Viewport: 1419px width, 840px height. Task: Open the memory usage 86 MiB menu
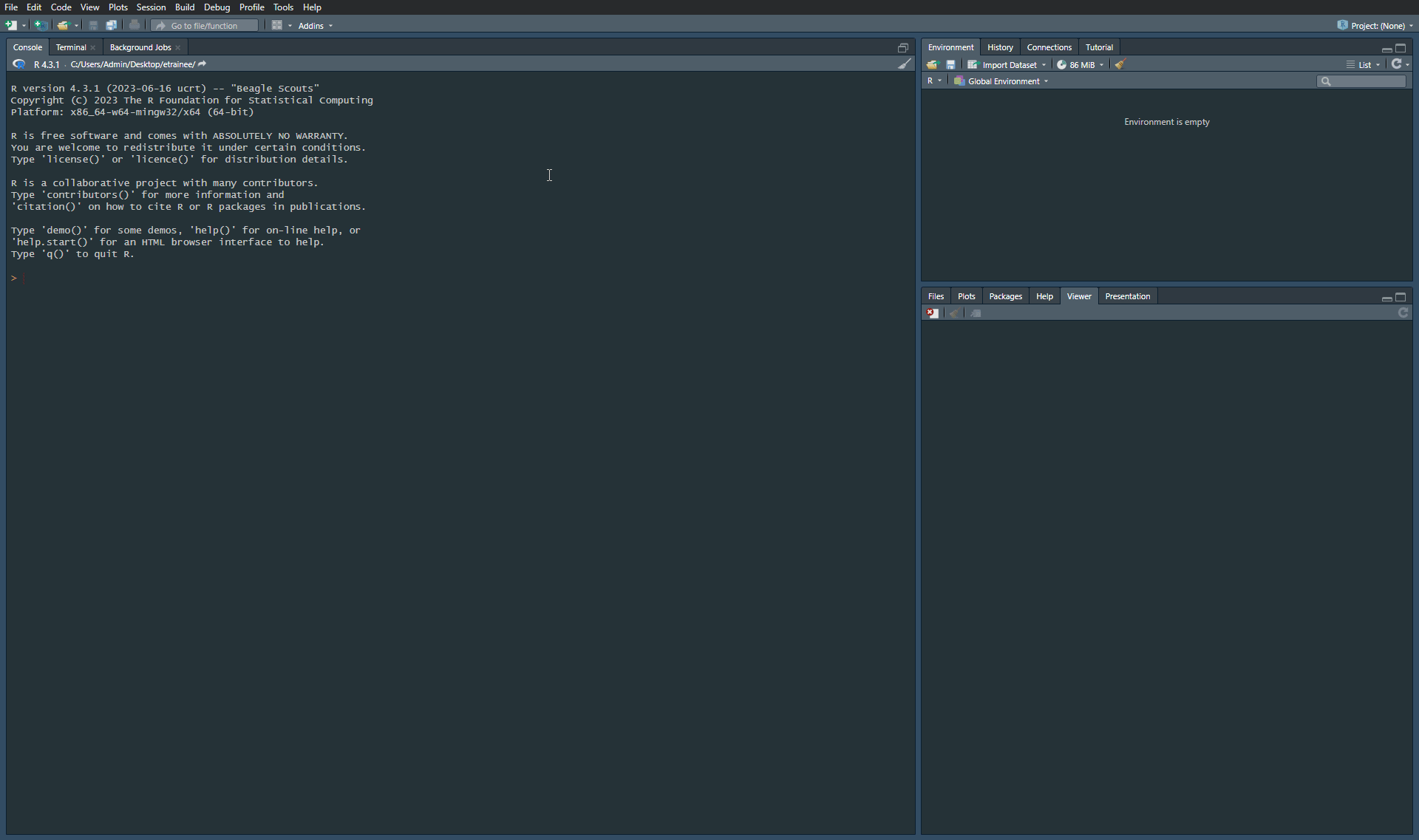(x=1081, y=65)
